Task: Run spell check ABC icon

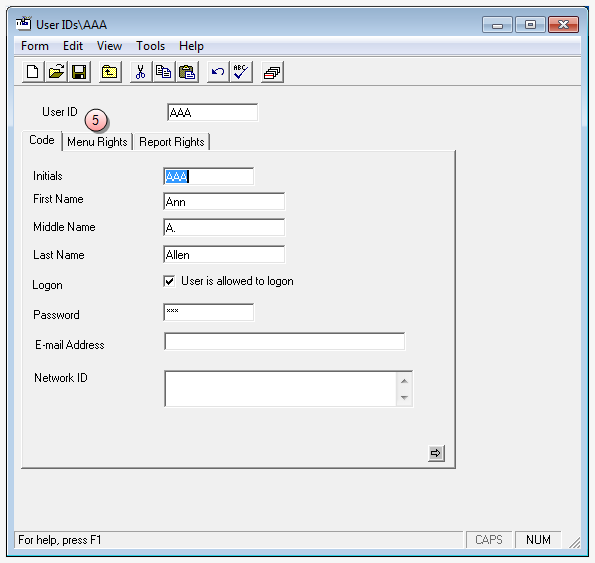Action: click(241, 72)
